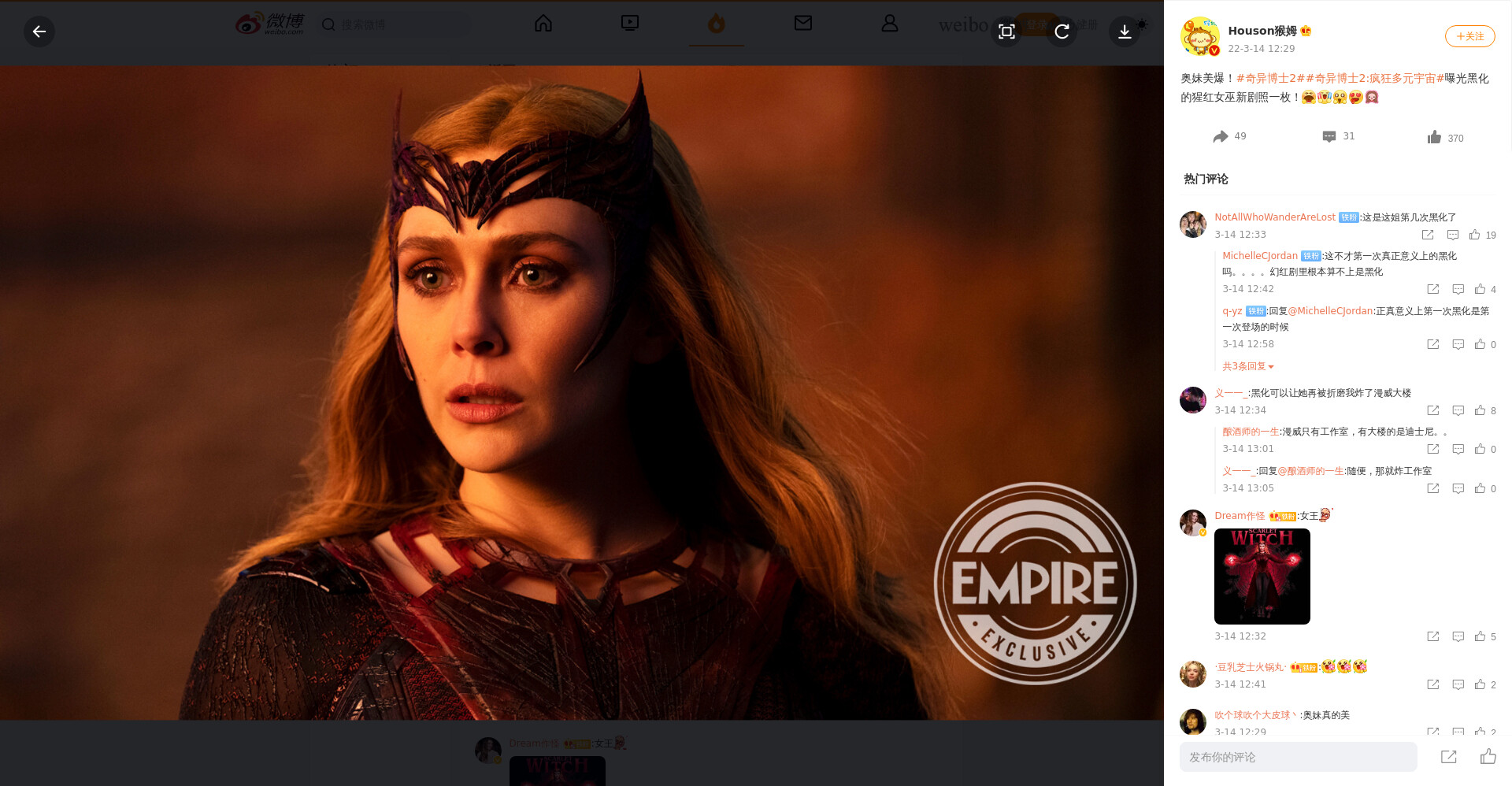The height and width of the screenshot is (786, 1512).
Task: Reply to Dream作怪 comment at 12:32
Action: pos(1458,636)
